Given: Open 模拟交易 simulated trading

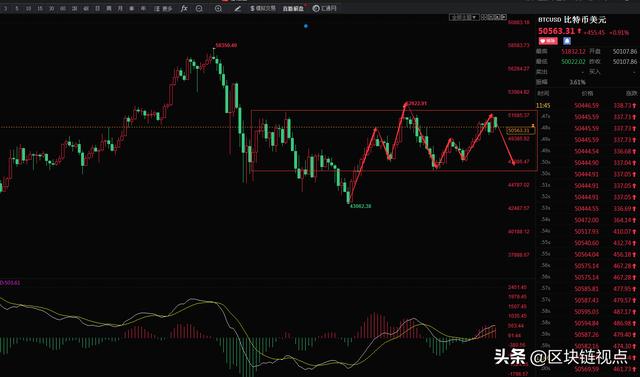Looking at the screenshot, I should tap(263, 8).
